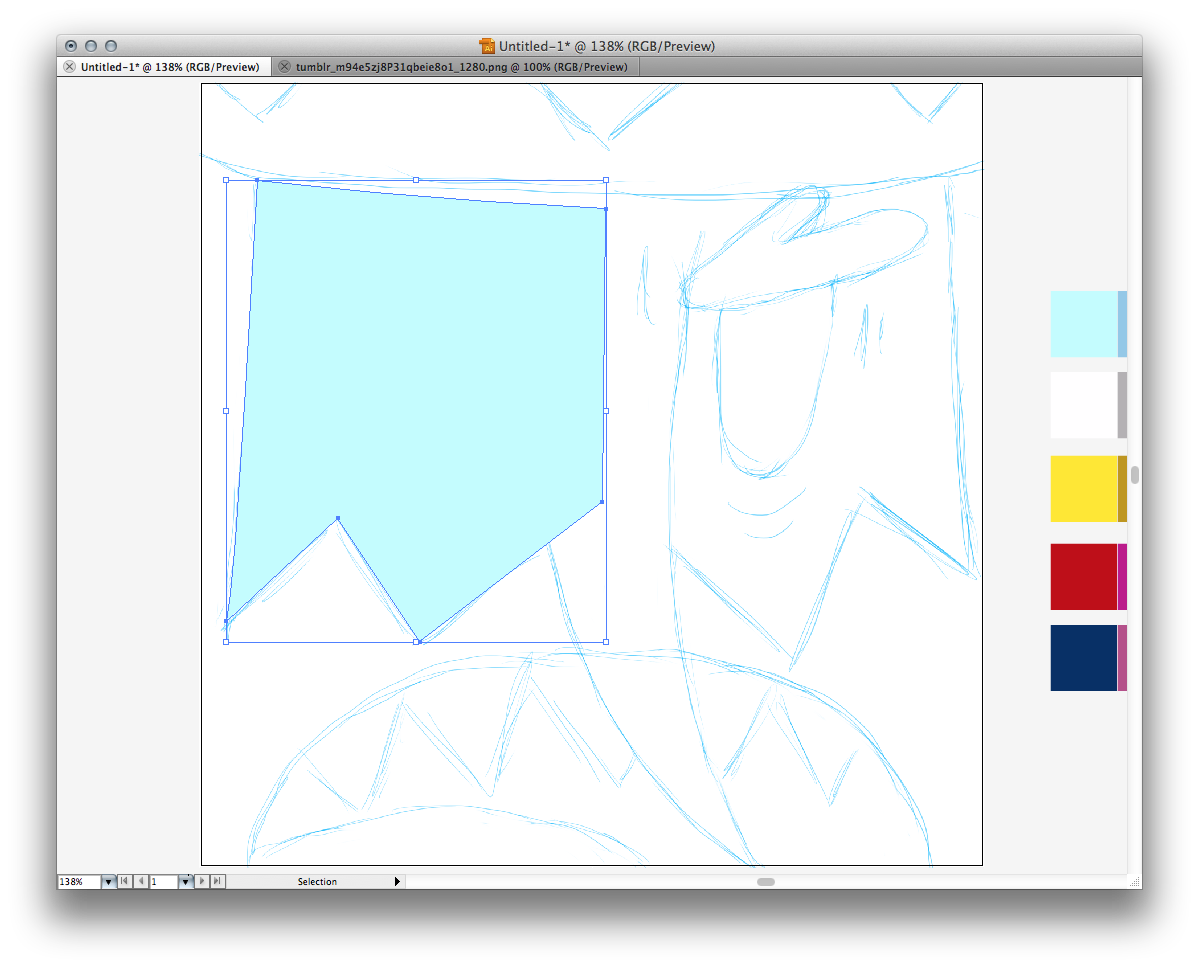Screen dimensions: 1199x968
Task: Pick the red color swatch
Action: pos(1083,576)
